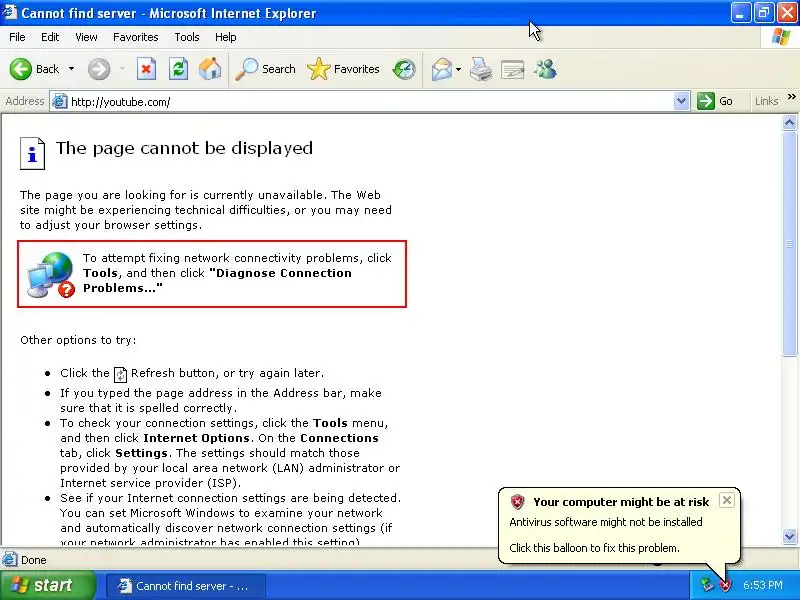The image size is (800, 600).
Task: Click the Security Center red shield tray icon
Action: (725, 585)
